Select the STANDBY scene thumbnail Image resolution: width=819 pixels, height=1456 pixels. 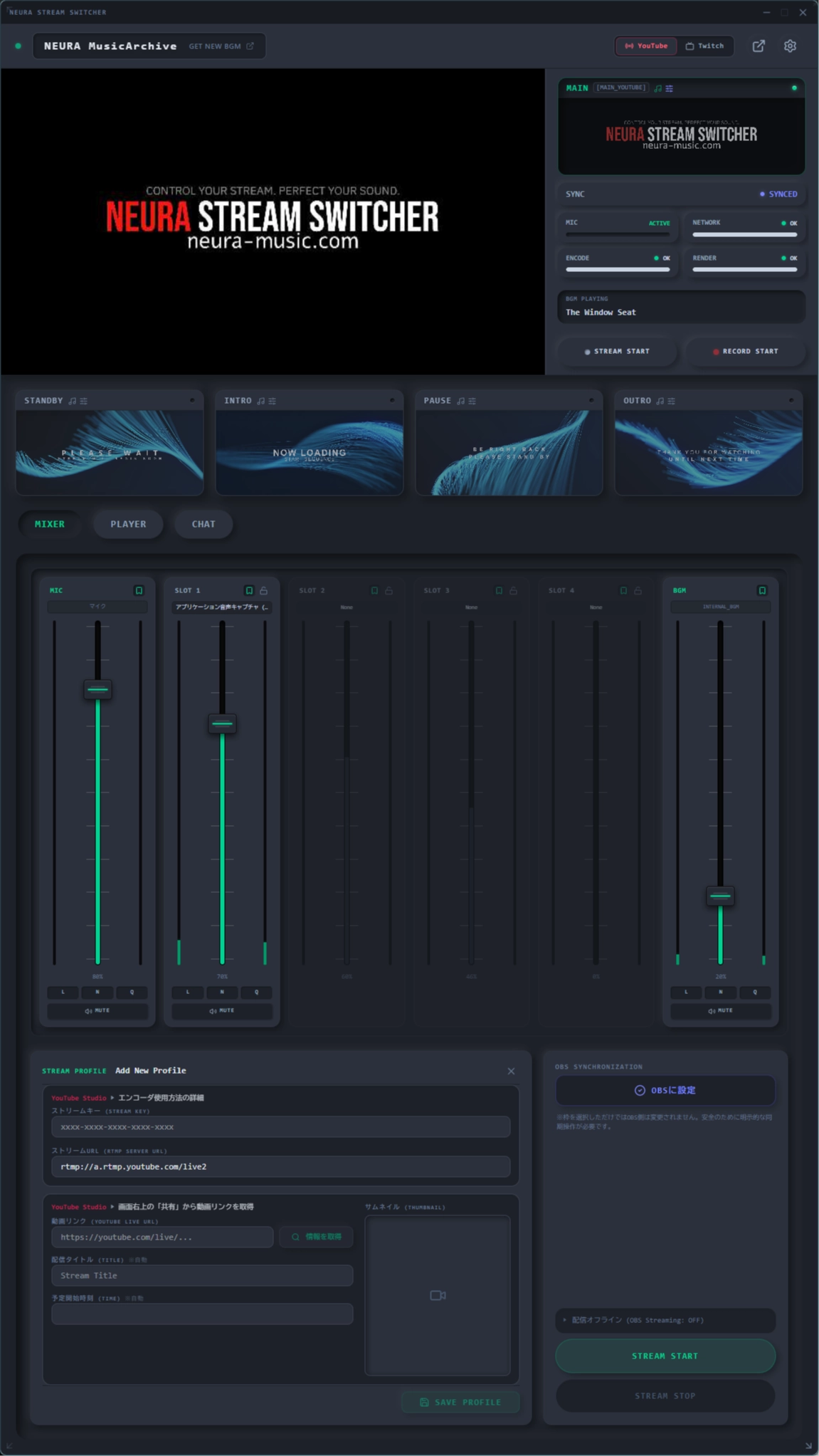(x=110, y=452)
